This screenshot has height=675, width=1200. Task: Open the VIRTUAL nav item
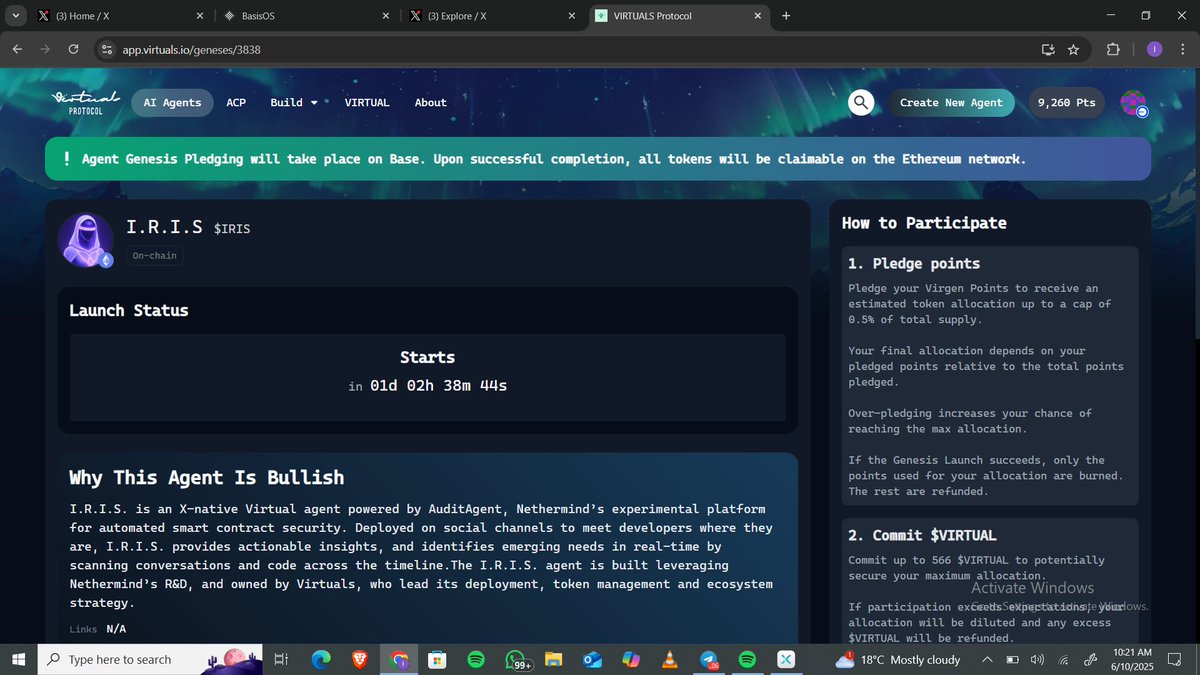(367, 102)
